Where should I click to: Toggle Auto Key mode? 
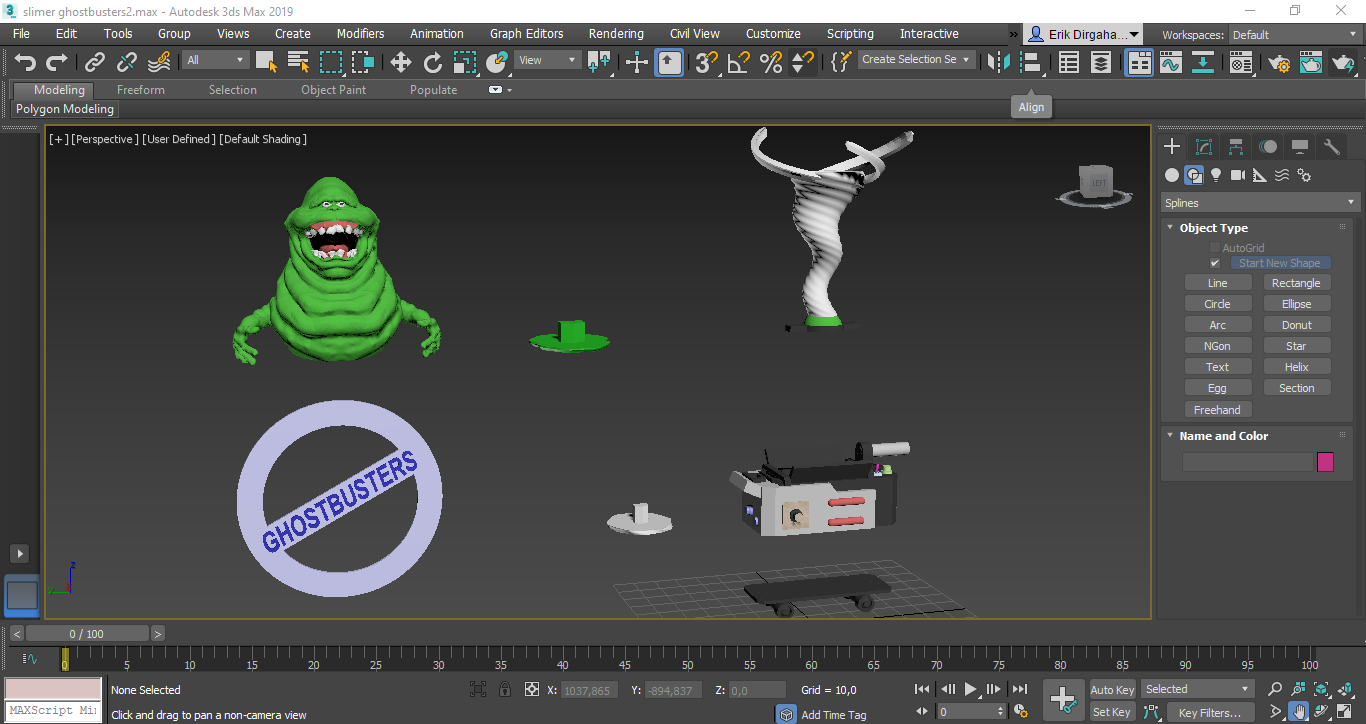(x=1112, y=689)
